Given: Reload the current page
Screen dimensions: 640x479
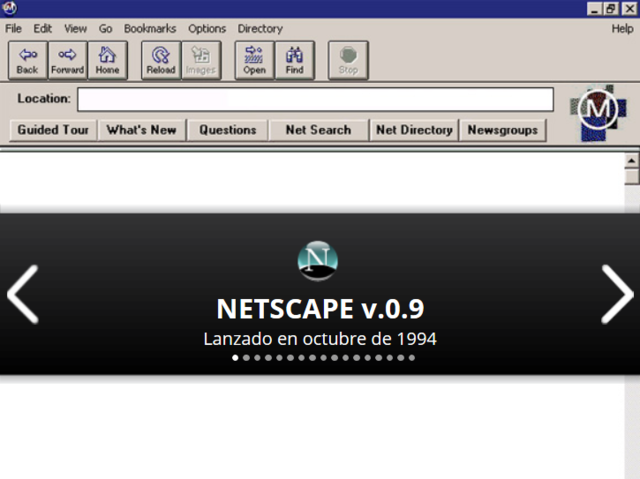Looking at the screenshot, I should click(x=161, y=60).
